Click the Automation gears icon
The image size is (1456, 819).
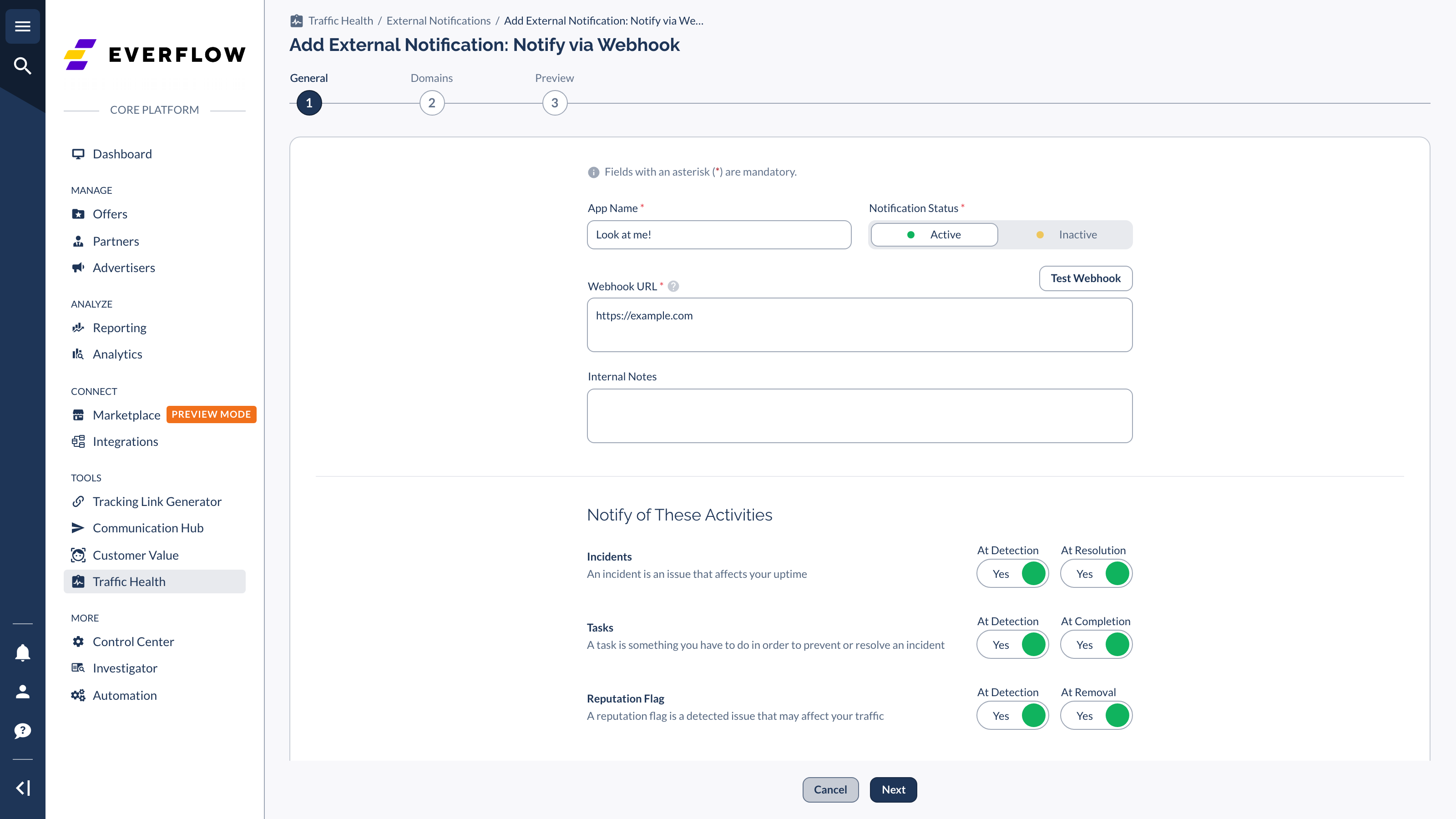coord(78,696)
